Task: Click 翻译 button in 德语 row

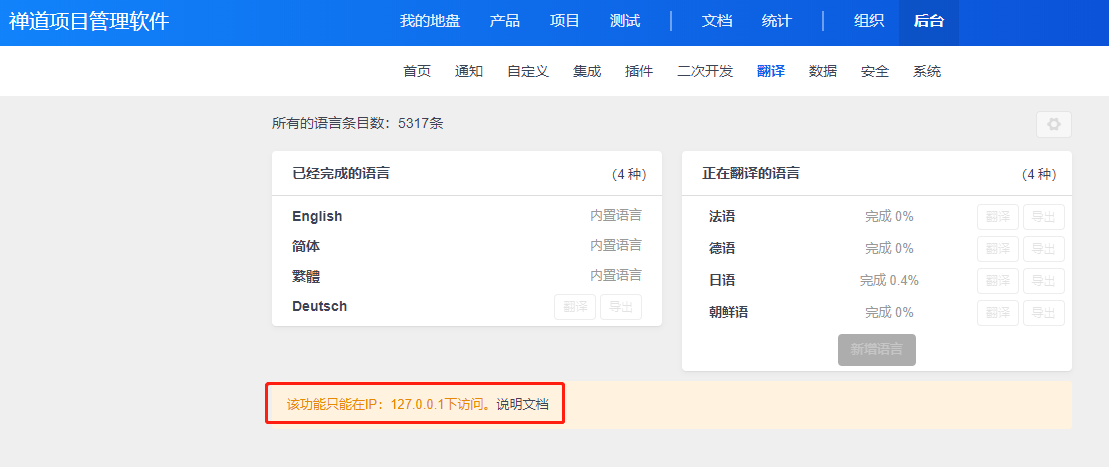Action: (x=998, y=249)
